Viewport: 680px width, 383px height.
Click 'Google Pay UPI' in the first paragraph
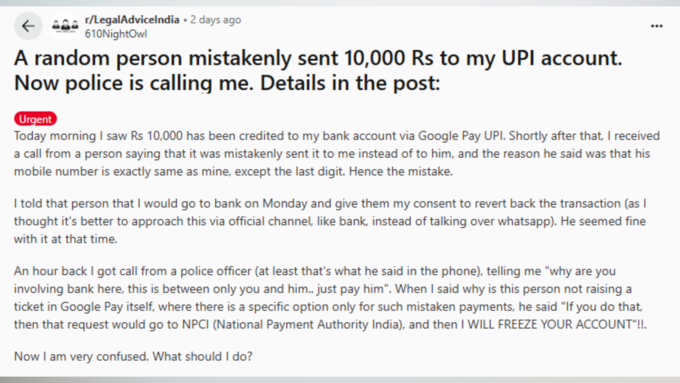461,136
